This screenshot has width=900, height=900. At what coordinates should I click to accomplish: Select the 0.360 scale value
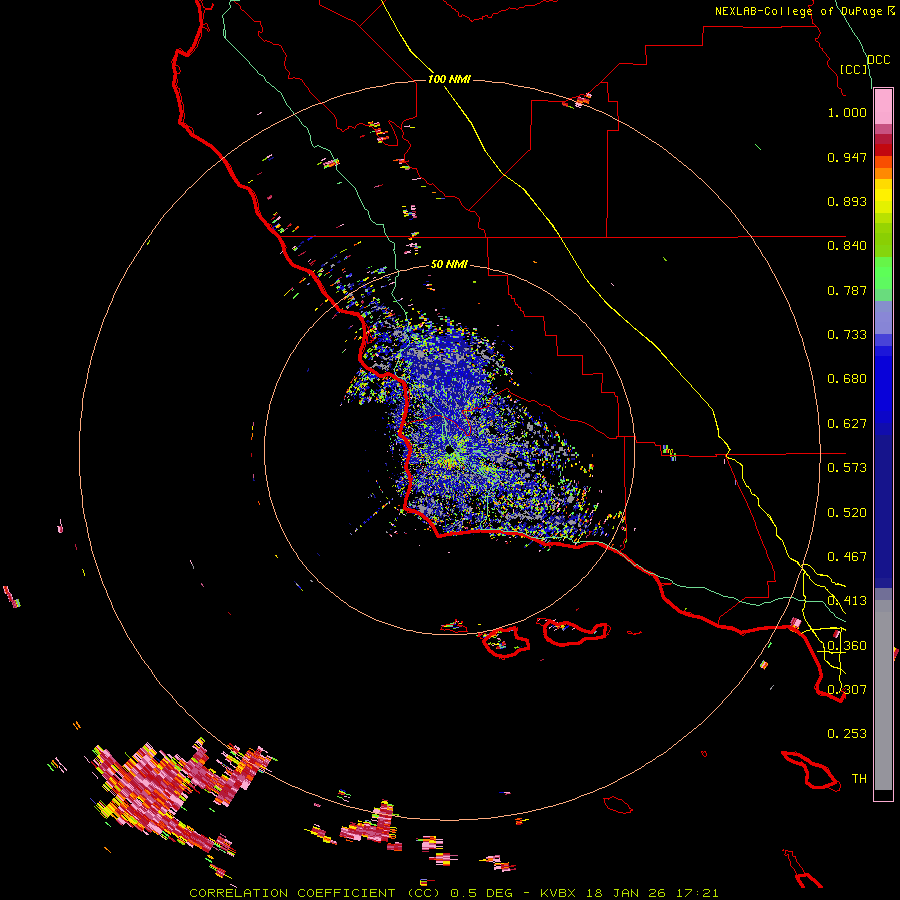pyautogui.click(x=847, y=646)
